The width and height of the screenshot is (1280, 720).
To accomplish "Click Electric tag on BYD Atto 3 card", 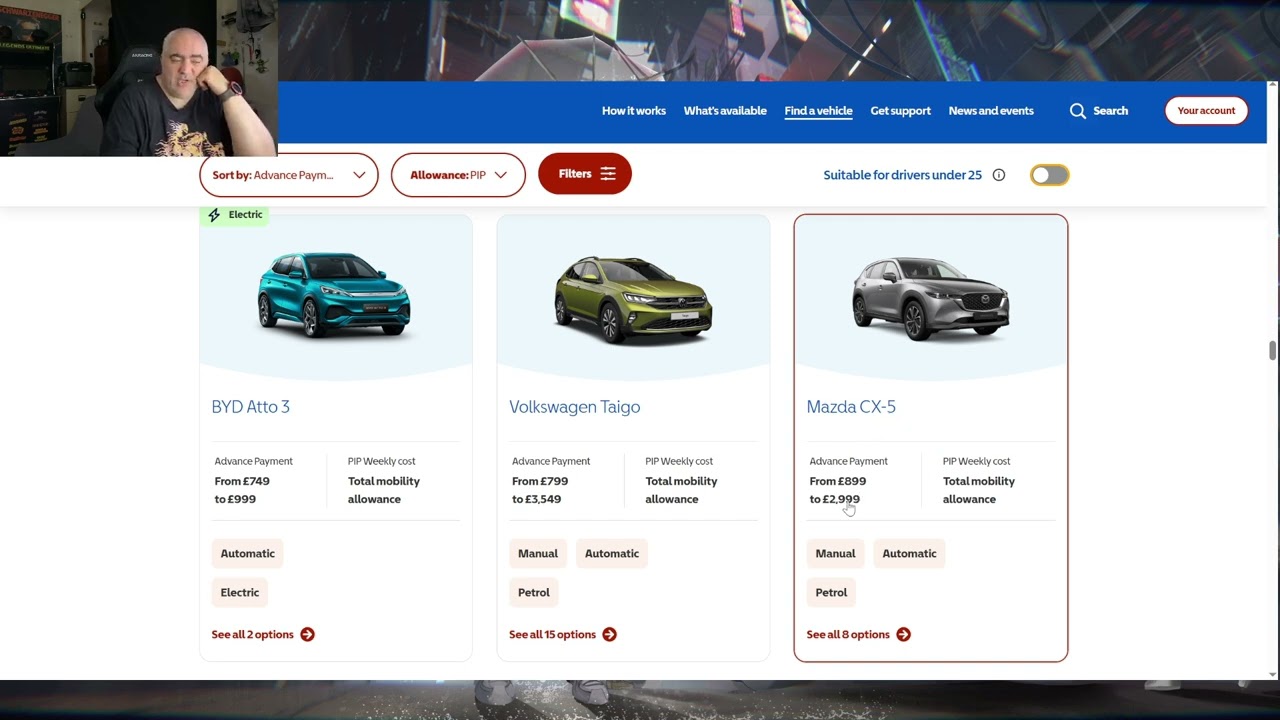I will point(240,593).
